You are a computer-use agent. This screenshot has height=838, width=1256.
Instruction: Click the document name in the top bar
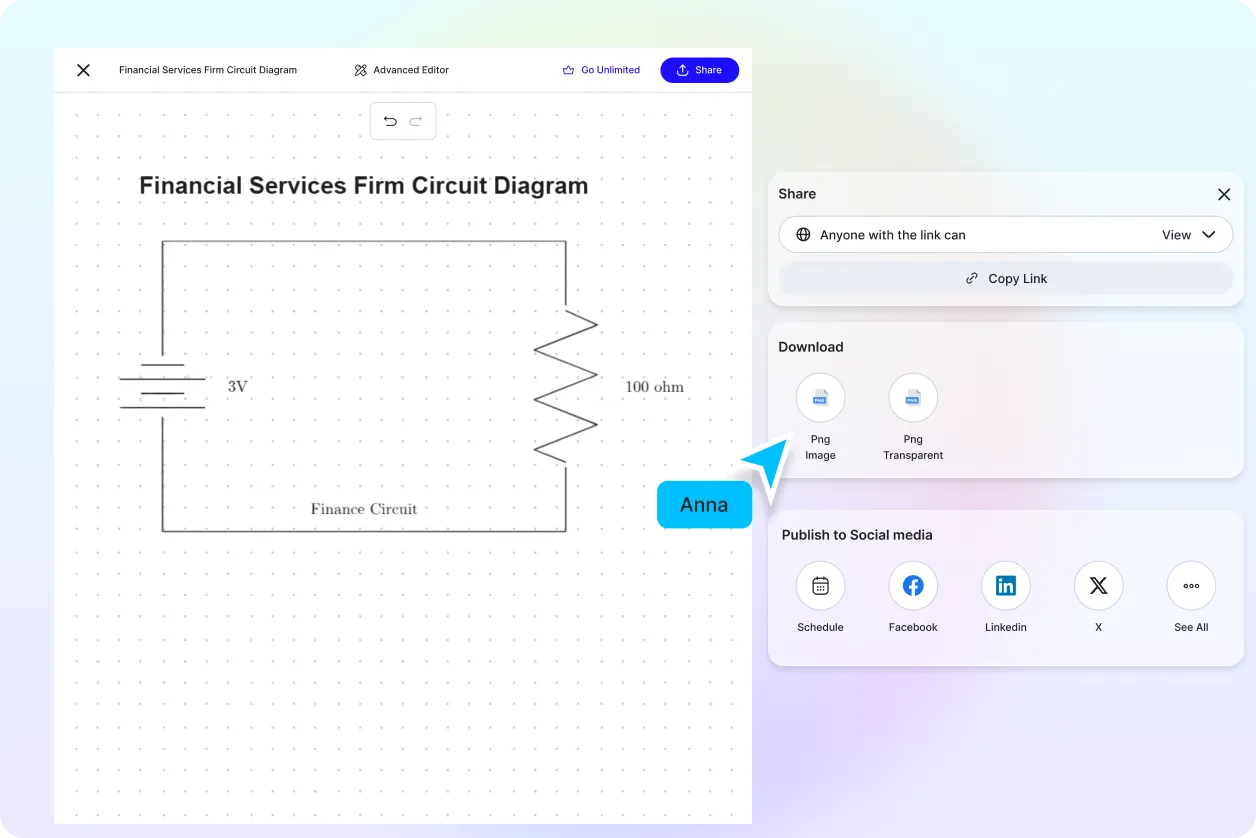pos(208,70)
